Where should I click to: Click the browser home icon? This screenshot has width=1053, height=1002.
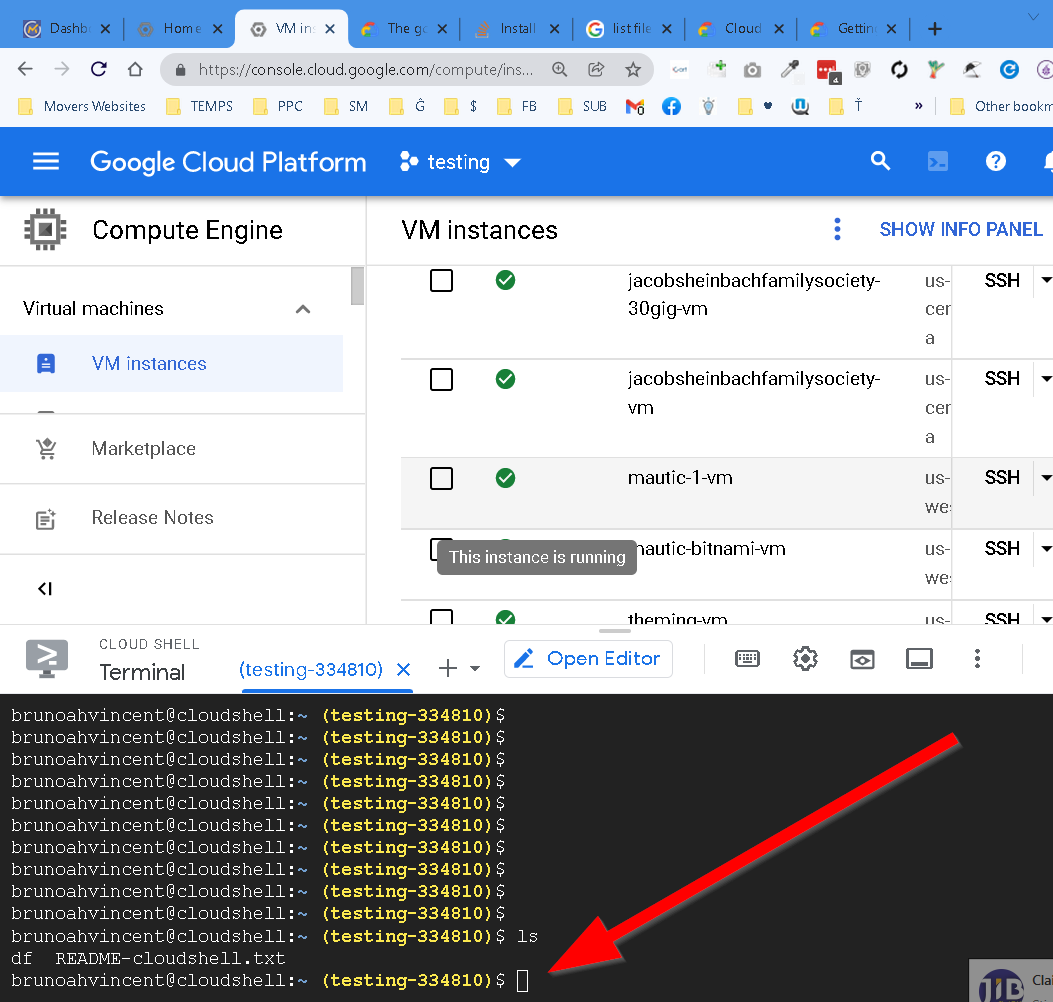[135, 69]
